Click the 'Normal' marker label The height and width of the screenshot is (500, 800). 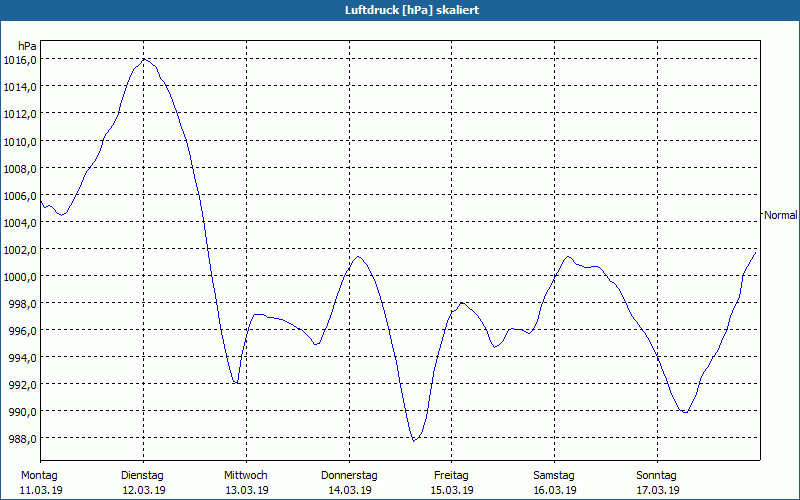pyautogui.click(x=781, y=215)
